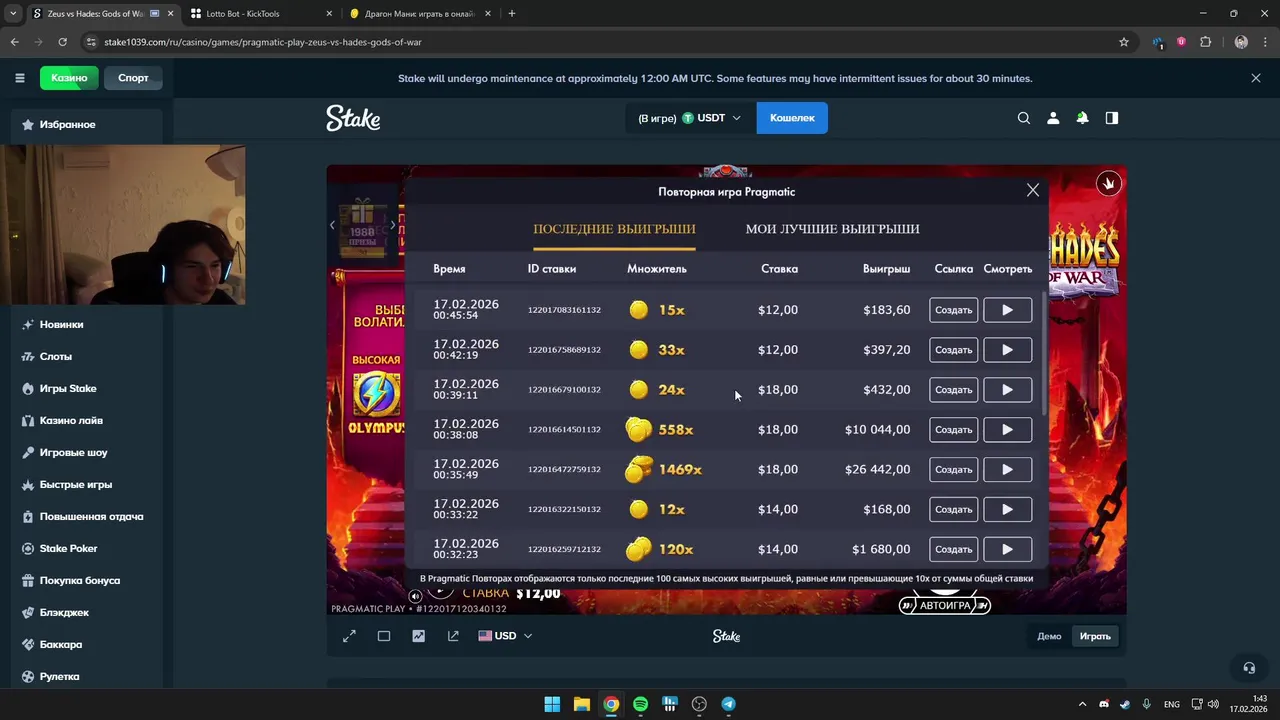Close the Pragmatic replay dialog
This screenshot has width=1280, height=720.
click(1033, 190)
